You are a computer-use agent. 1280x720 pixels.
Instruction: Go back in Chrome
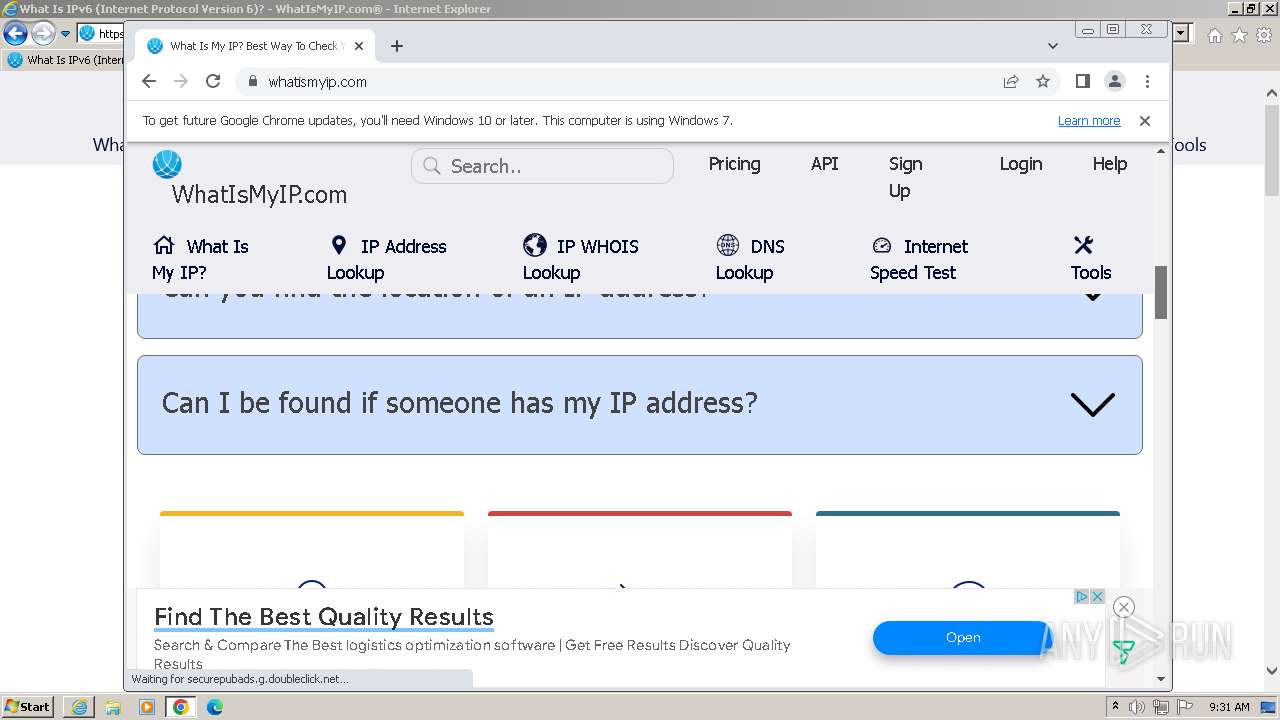(149, 81)
